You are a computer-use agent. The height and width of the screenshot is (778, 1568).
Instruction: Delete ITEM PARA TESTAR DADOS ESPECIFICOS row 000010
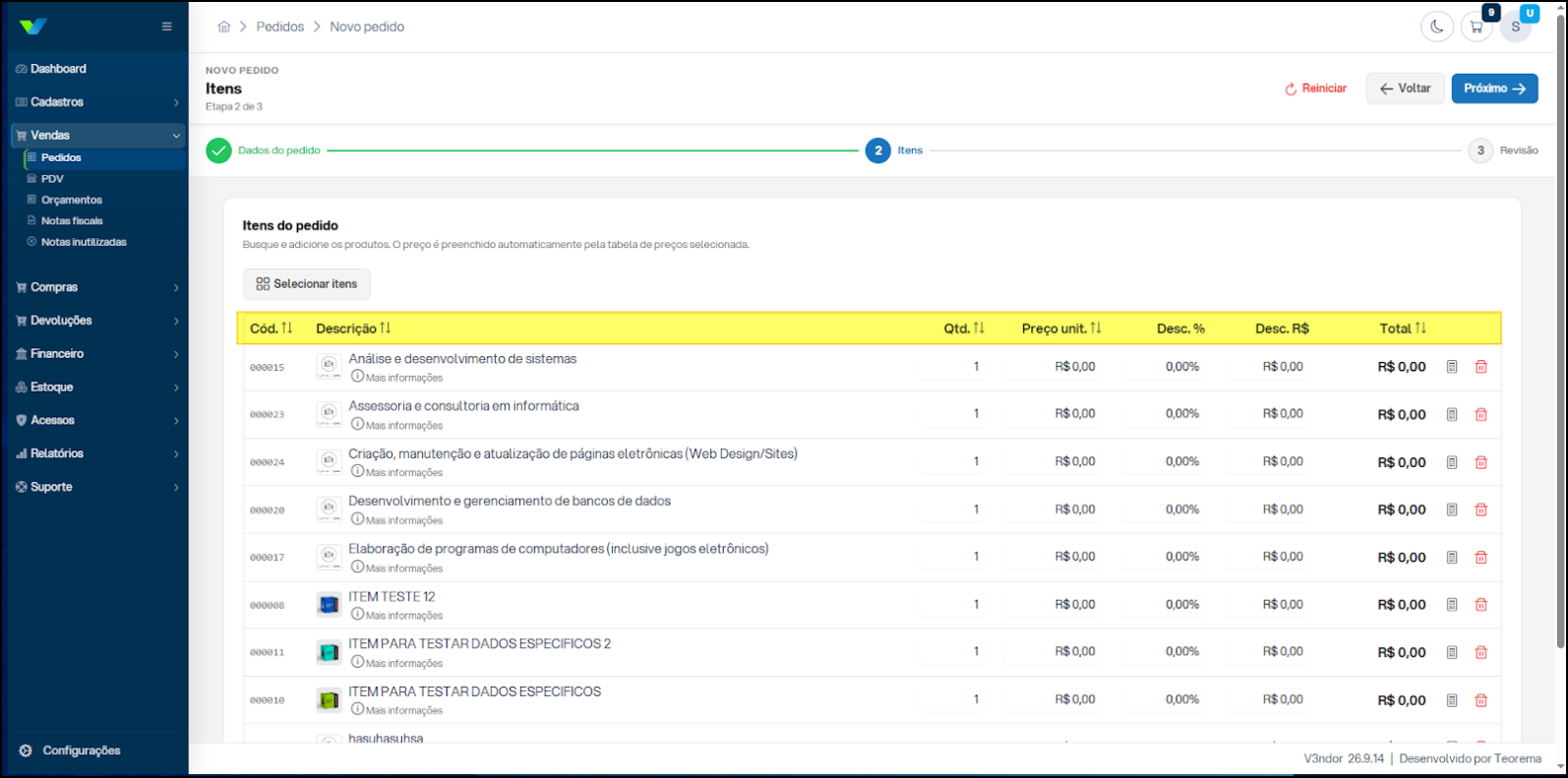[1480, 700]
